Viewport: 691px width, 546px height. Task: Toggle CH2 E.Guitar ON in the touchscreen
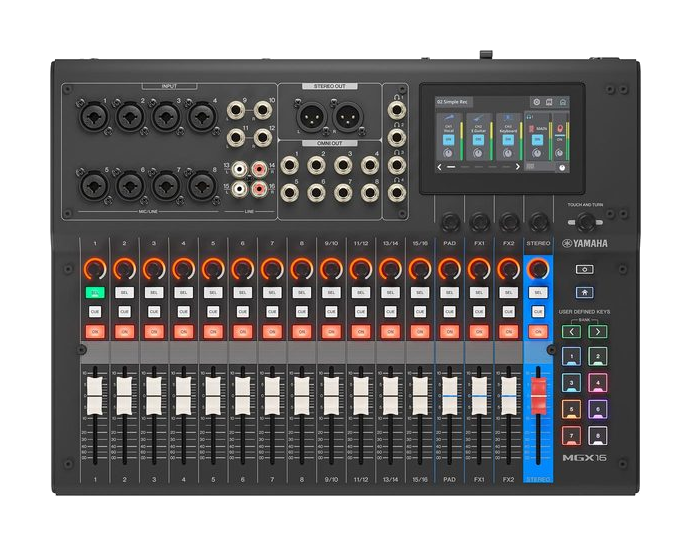coord(479,141)
